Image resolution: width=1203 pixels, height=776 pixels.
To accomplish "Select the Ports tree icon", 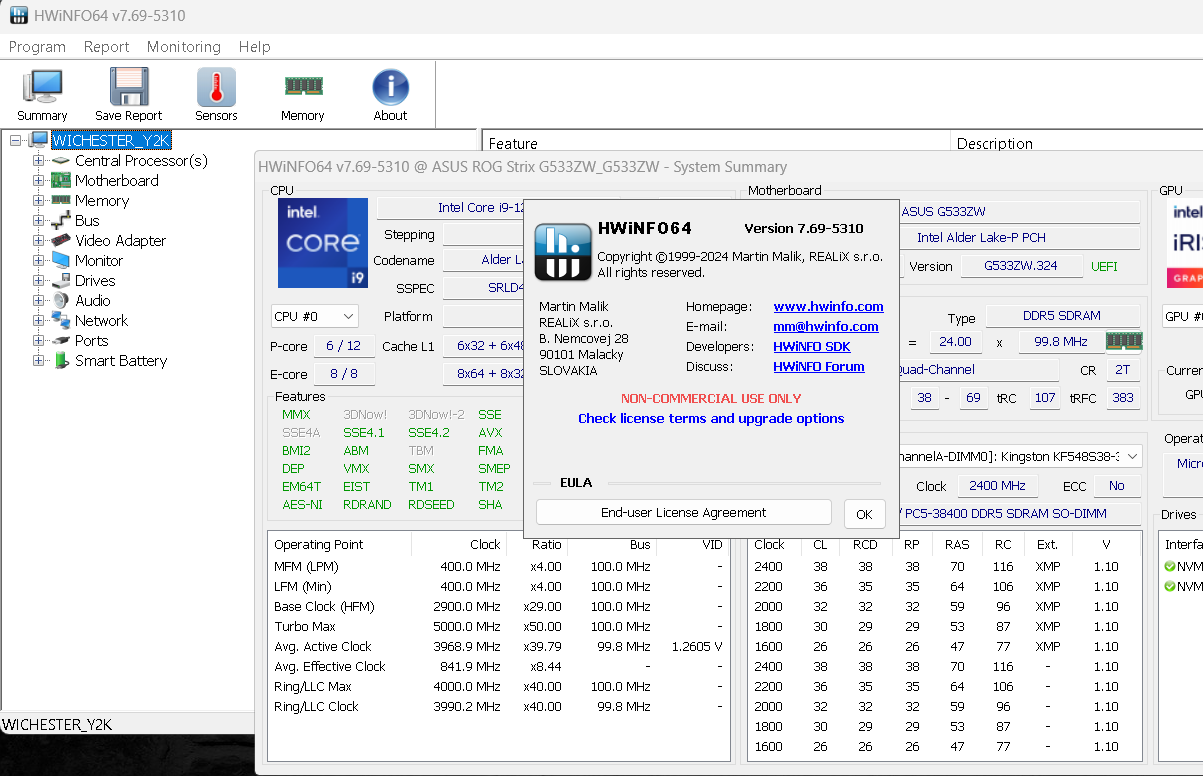I will pos(61,341).
